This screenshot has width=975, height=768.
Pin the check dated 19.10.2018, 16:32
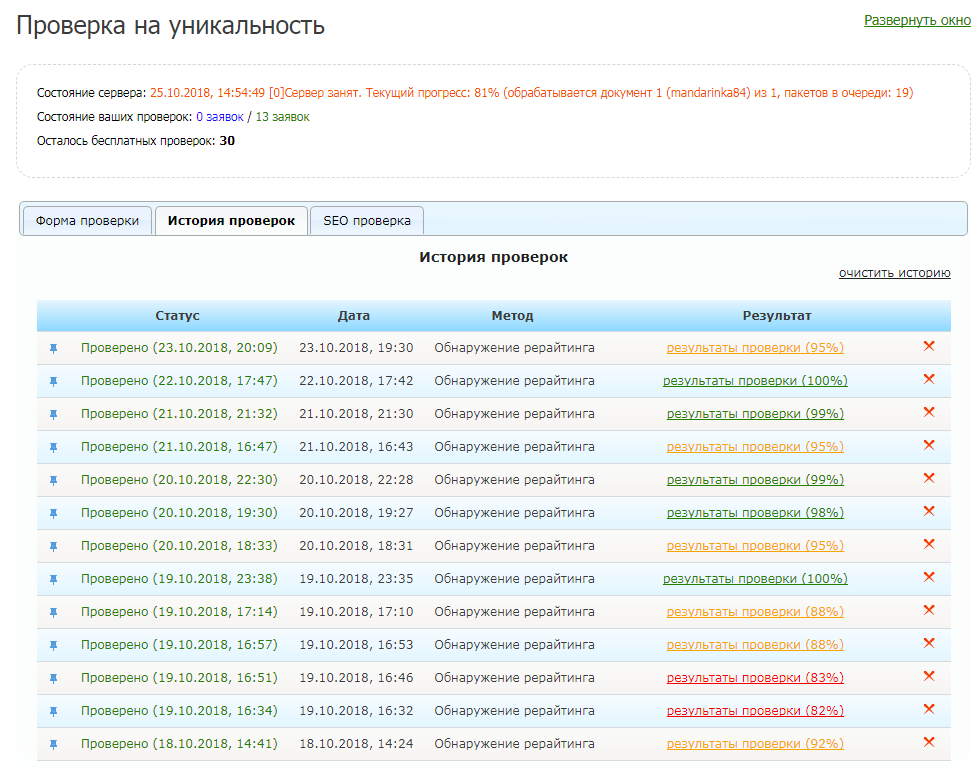53,711
